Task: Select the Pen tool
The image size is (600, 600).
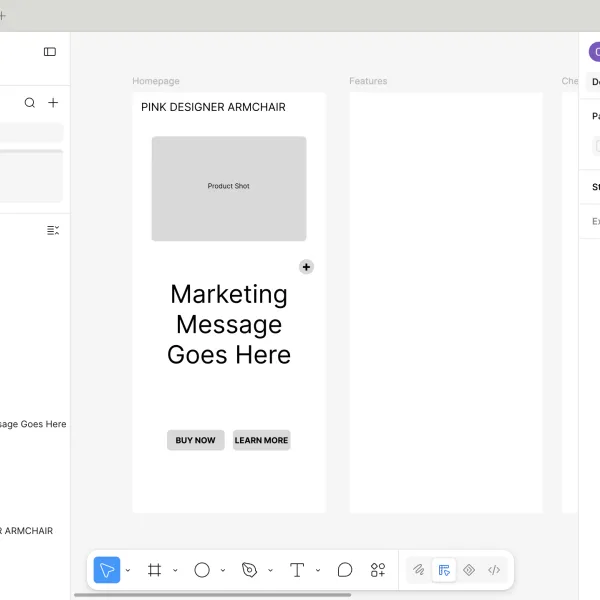Action: 249,570
